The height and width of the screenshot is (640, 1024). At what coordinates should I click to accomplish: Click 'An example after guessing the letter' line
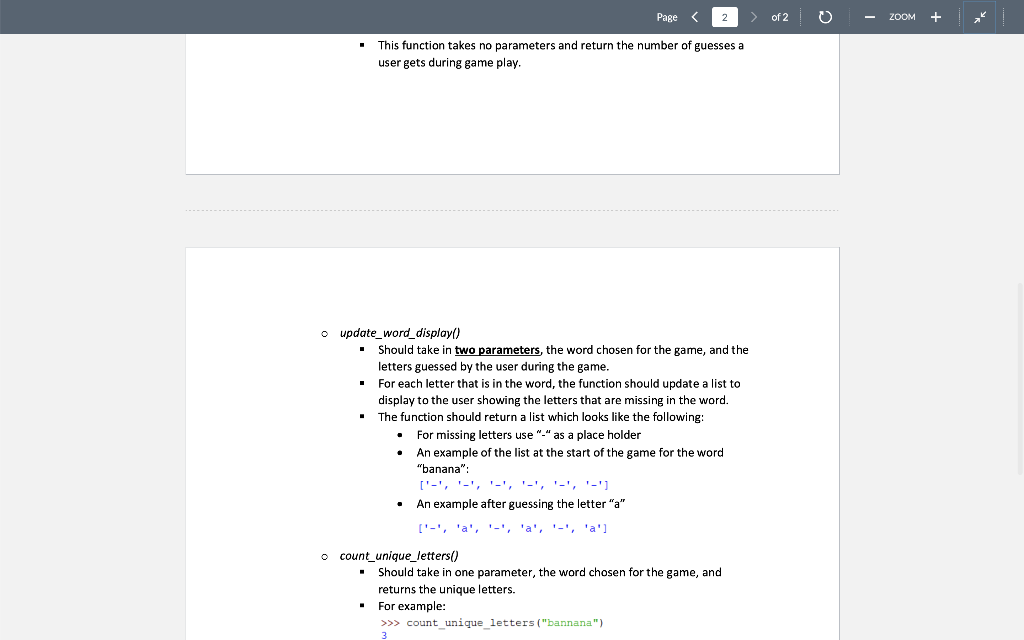pos(520,504)
